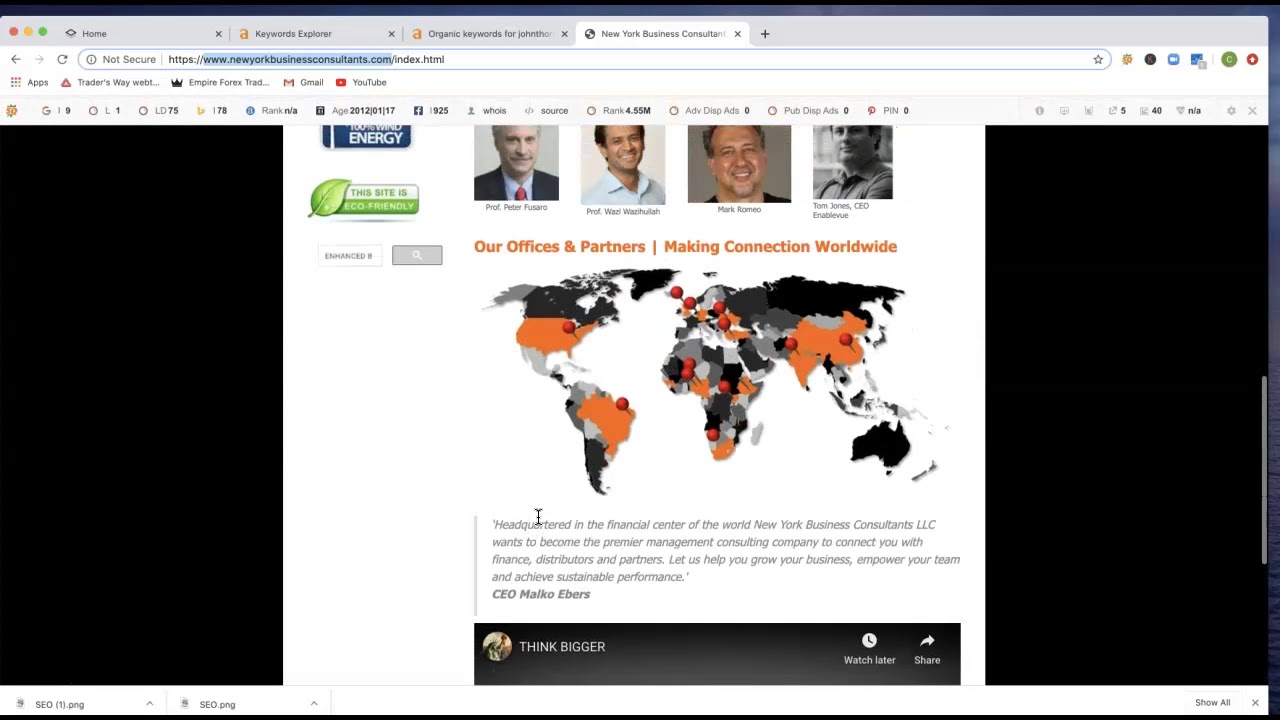1280x720 pixels.
Task: Click the 'Our Offices & Partners' heading
Action: 685,247
